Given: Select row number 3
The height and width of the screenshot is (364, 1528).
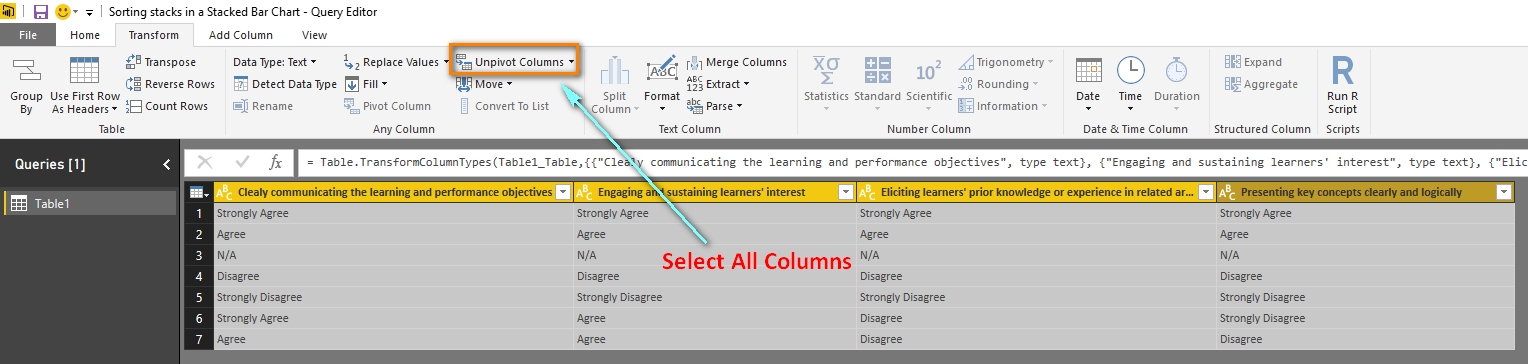Looking at the screenshot, I should pos(199,255).
